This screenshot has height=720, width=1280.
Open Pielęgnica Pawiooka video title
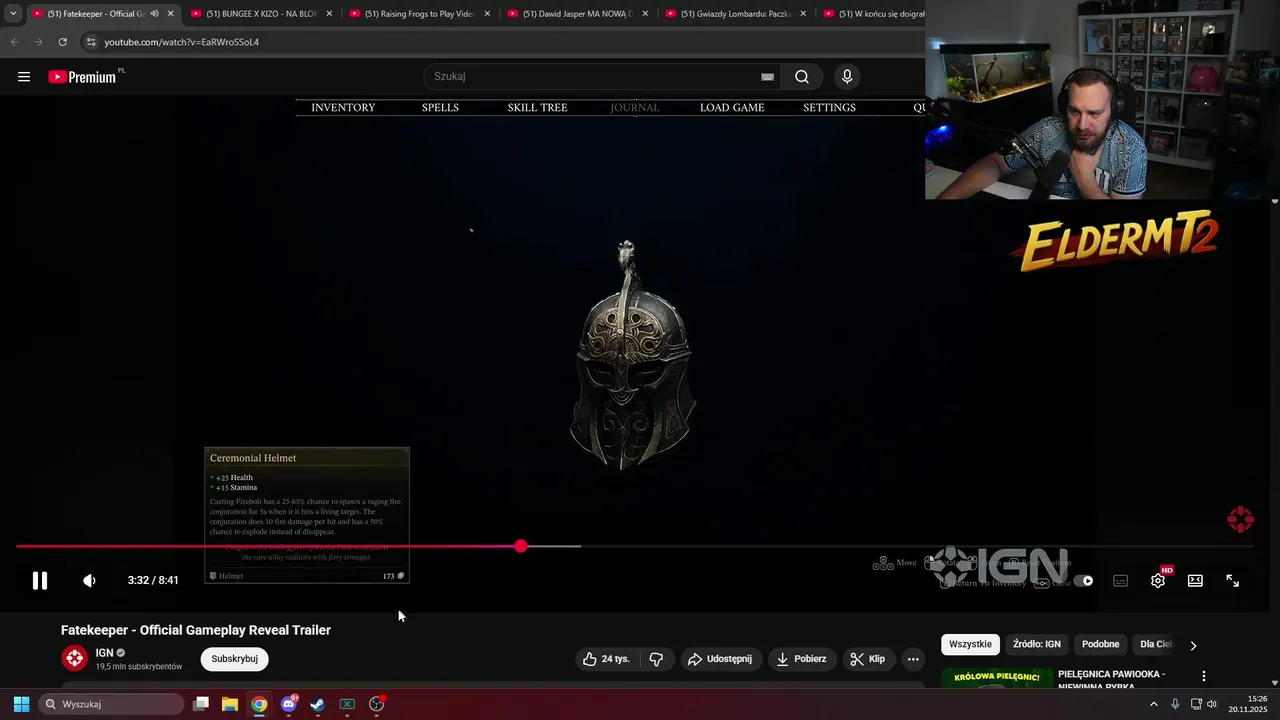[1112, 679]
